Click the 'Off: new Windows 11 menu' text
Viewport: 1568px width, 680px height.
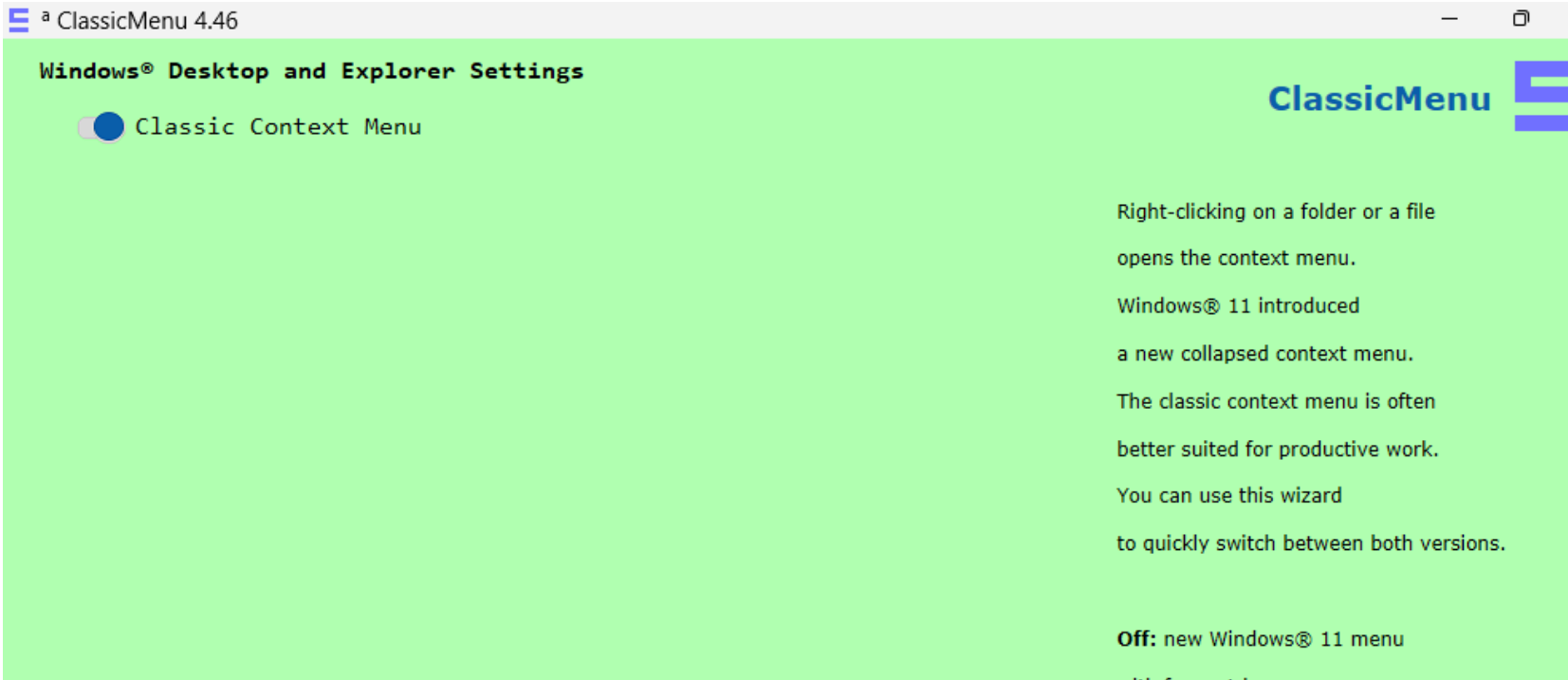pos(1259,639)
